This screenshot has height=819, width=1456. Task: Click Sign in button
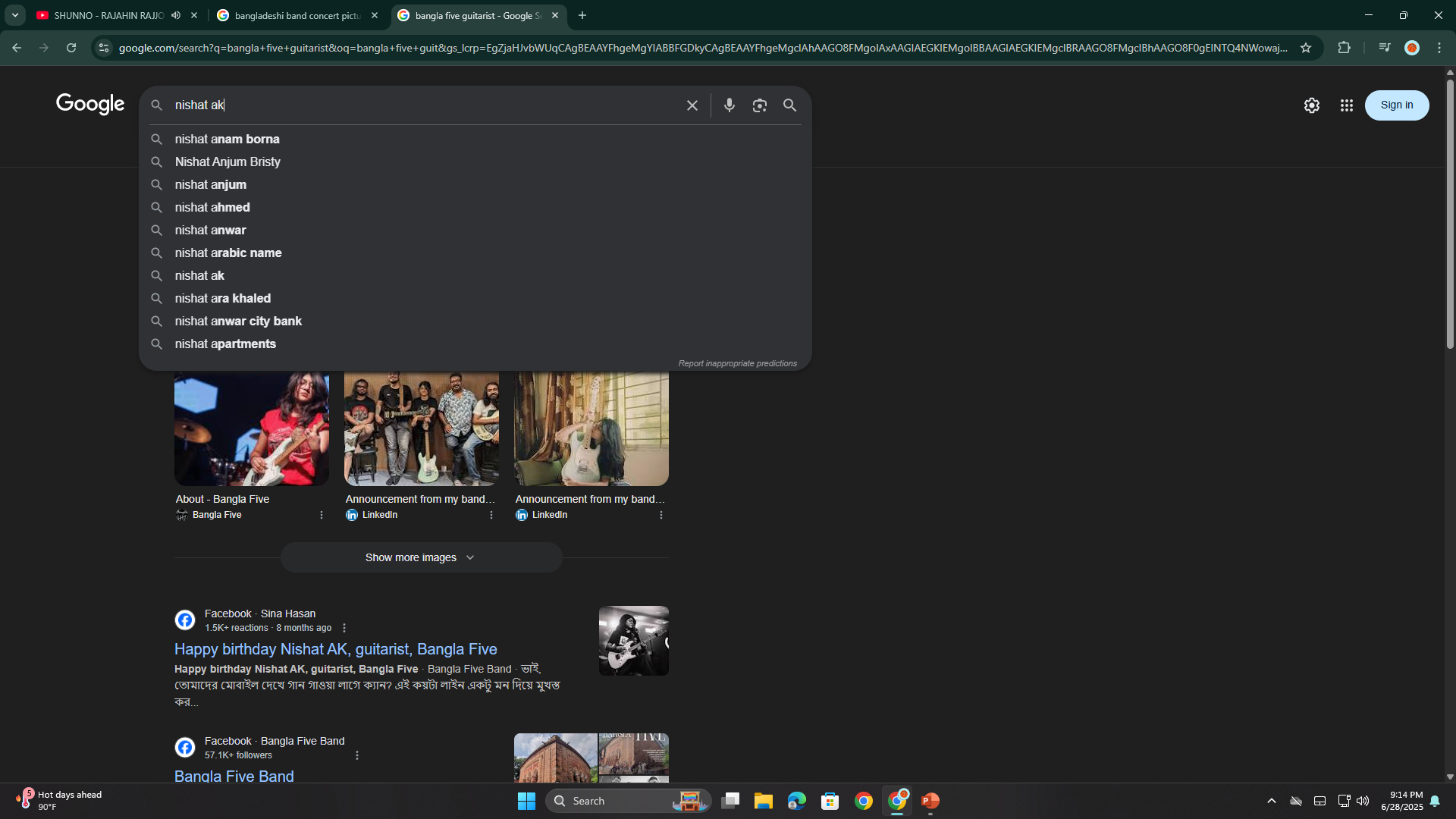[x=1396, y=105]
